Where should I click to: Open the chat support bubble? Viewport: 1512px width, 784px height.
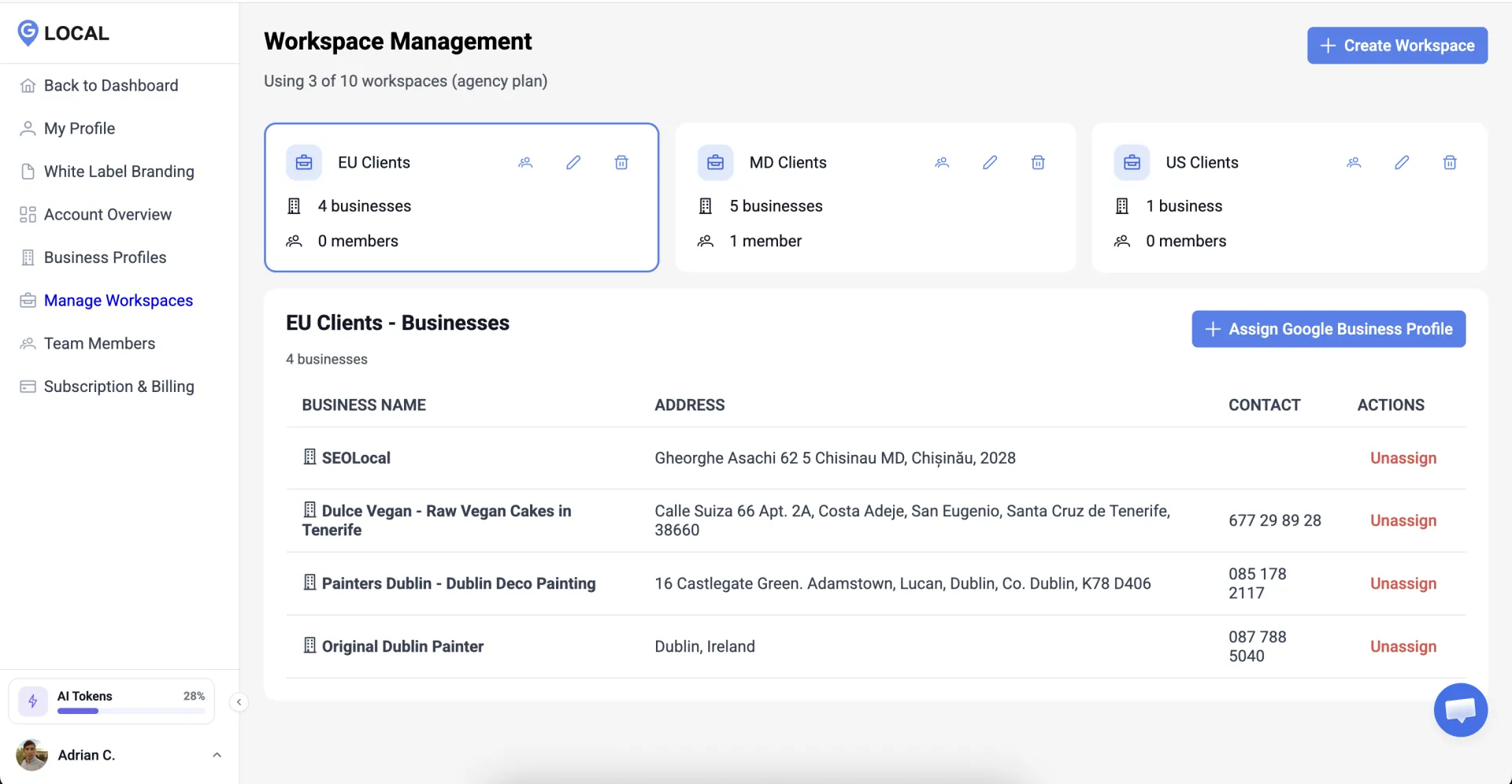click(x=1460, y=710)
